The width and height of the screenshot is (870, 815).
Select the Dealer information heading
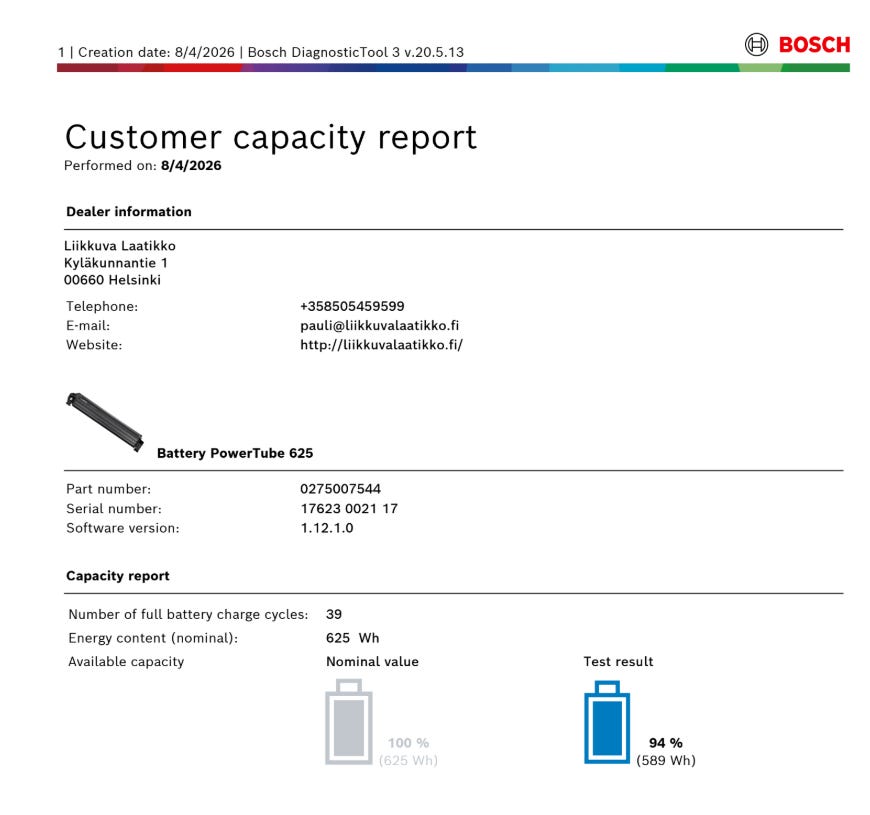coord(129,211)
